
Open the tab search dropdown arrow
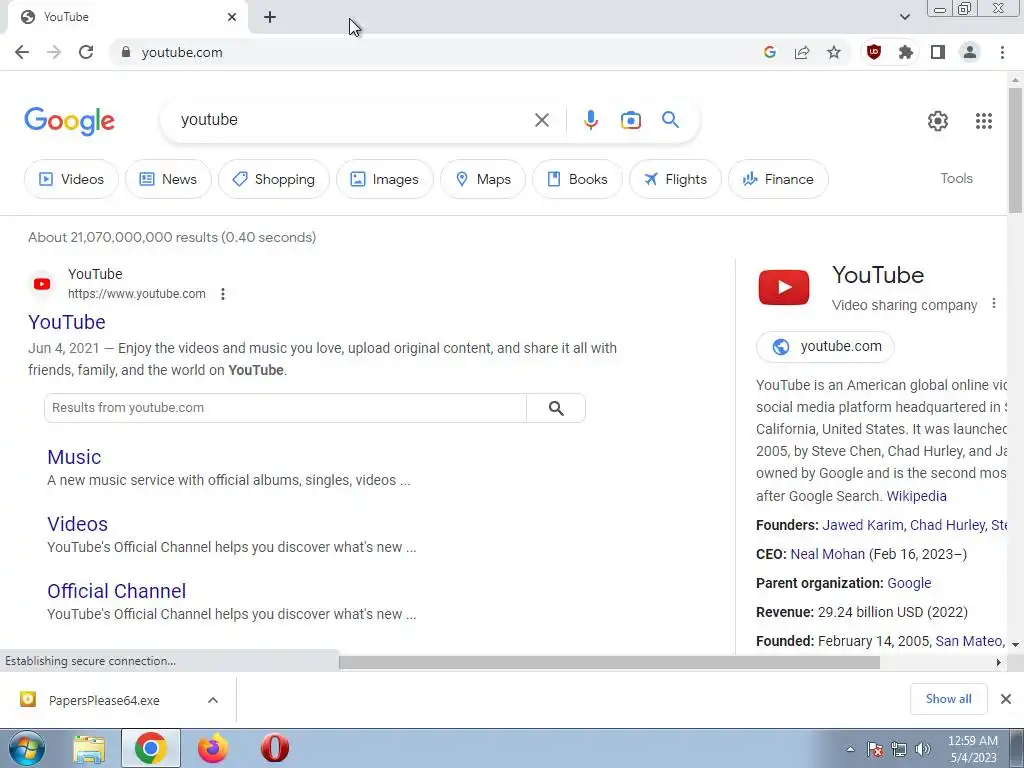[904, 17]
